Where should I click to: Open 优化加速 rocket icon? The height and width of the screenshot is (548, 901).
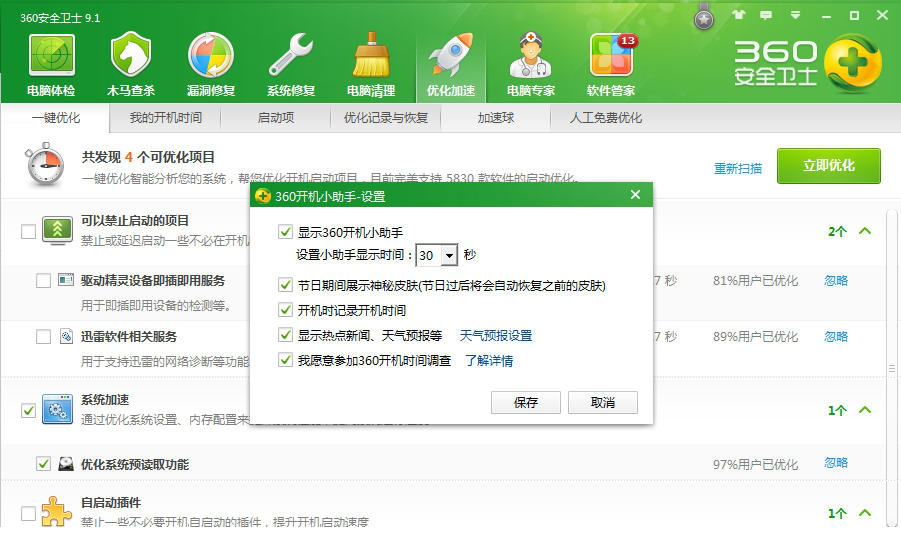[x=451, y=55]
